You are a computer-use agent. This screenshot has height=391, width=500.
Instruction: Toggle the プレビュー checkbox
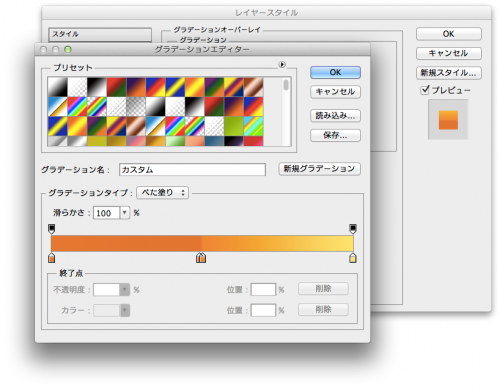(425, 90)
